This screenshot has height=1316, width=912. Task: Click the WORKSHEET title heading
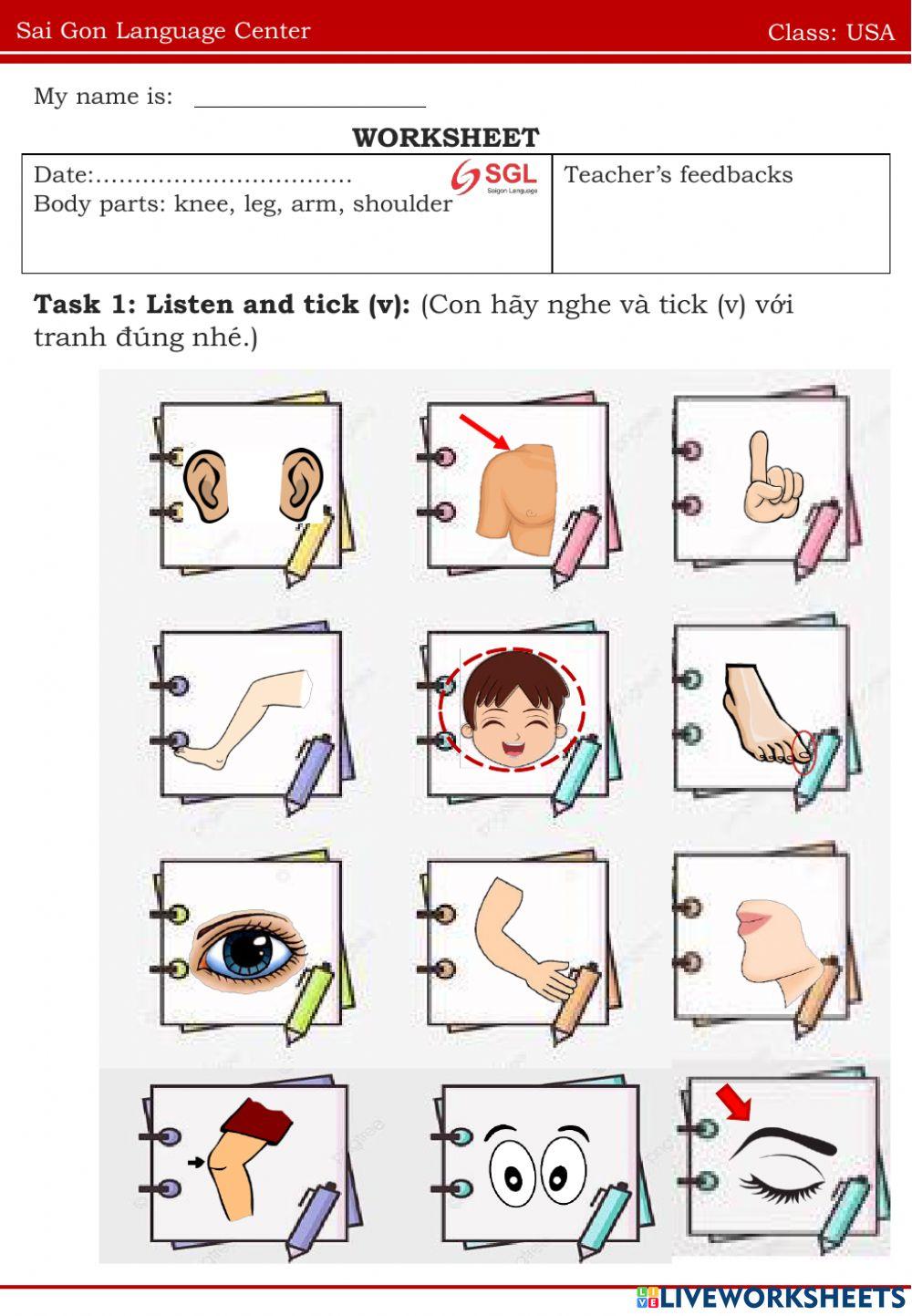[446, 138]
